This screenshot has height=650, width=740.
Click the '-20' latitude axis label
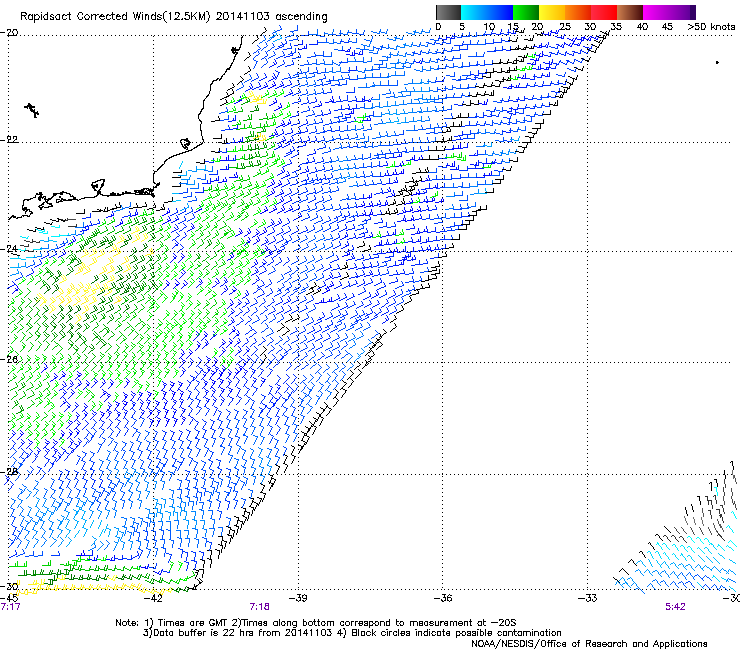9,33
